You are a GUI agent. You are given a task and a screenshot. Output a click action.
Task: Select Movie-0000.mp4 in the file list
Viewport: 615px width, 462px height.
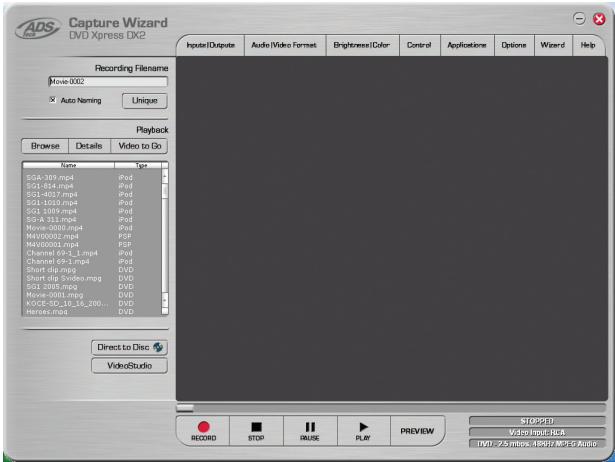[x=92, y=228]
